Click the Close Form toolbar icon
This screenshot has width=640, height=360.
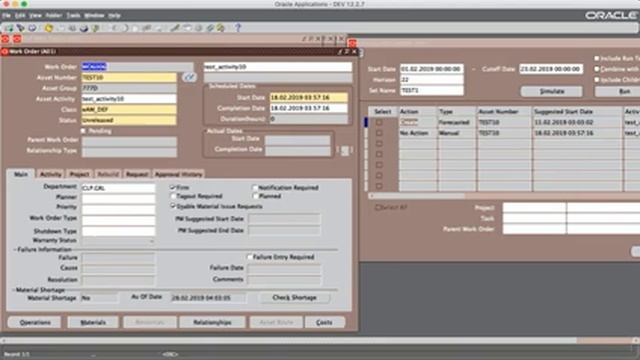click(x=96, y=28)
